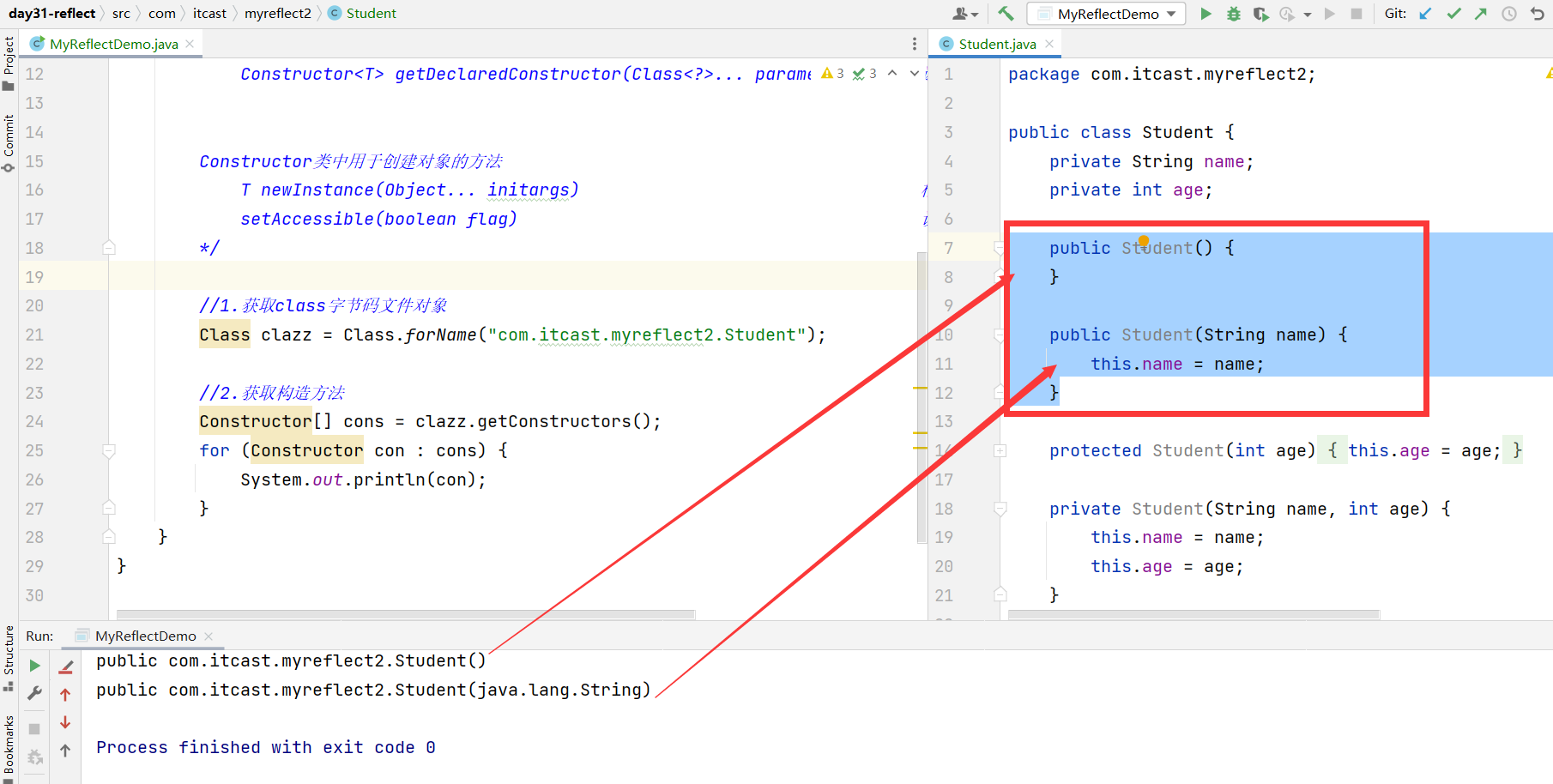This screenshot has width=1553, height=784.
Task: Click day31-reflect breadcrumb
Action: coord(52,13)
